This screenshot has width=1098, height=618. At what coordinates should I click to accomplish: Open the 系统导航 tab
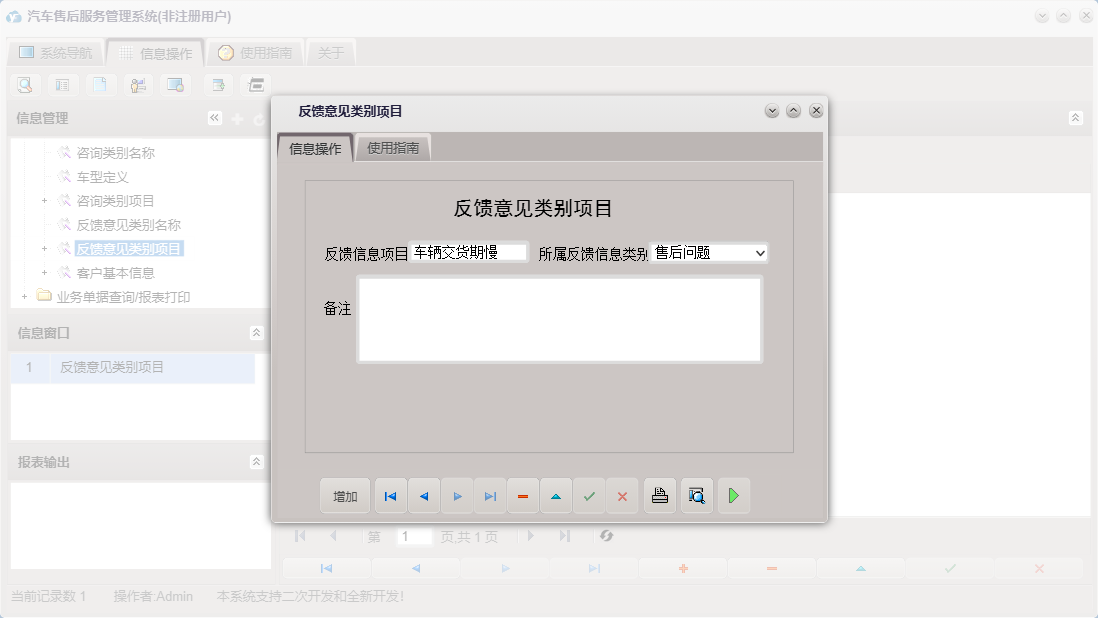click(x=55, y=52)
